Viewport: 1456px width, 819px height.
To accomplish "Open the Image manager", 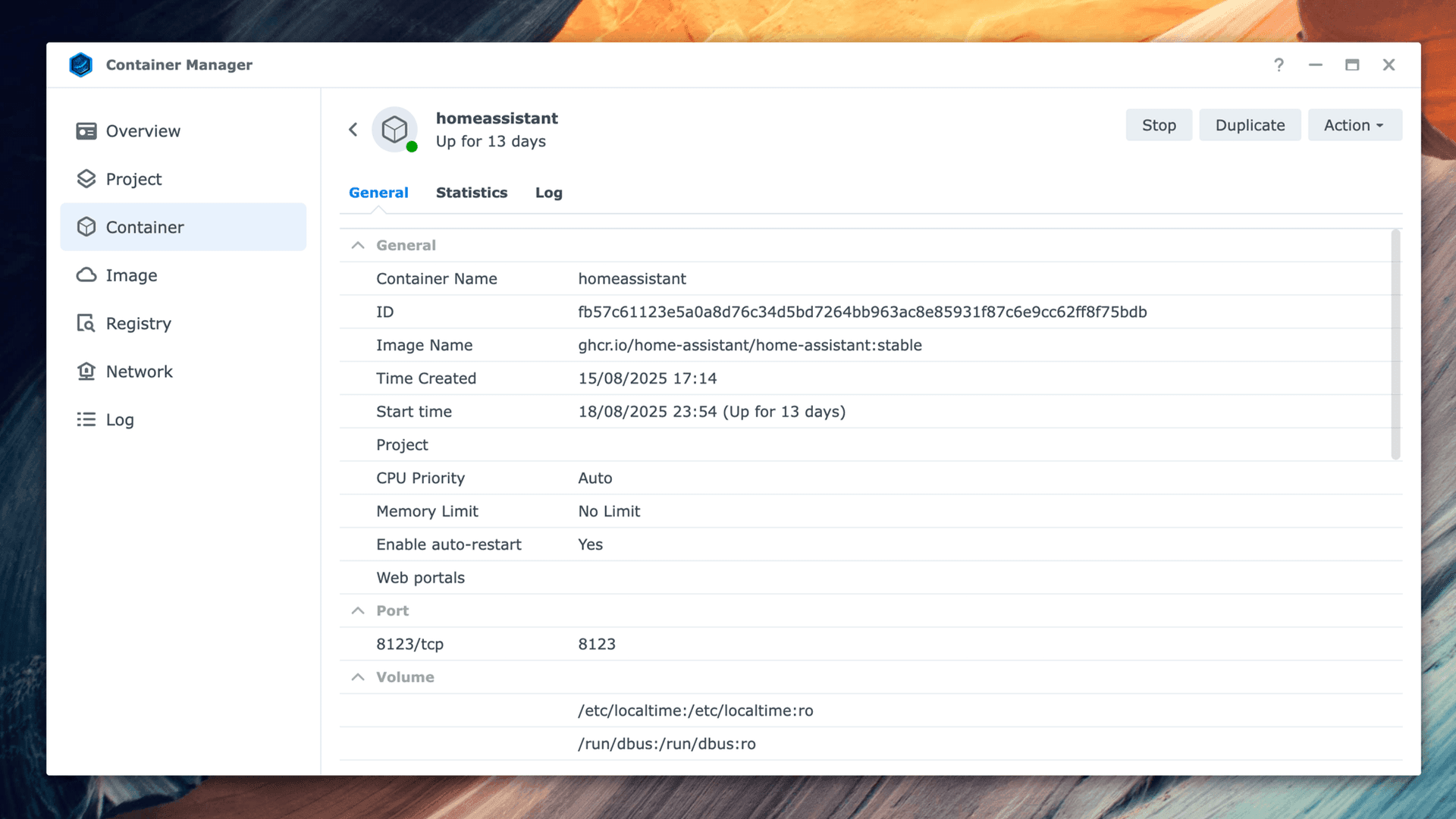I will click(x=131, y=275).
